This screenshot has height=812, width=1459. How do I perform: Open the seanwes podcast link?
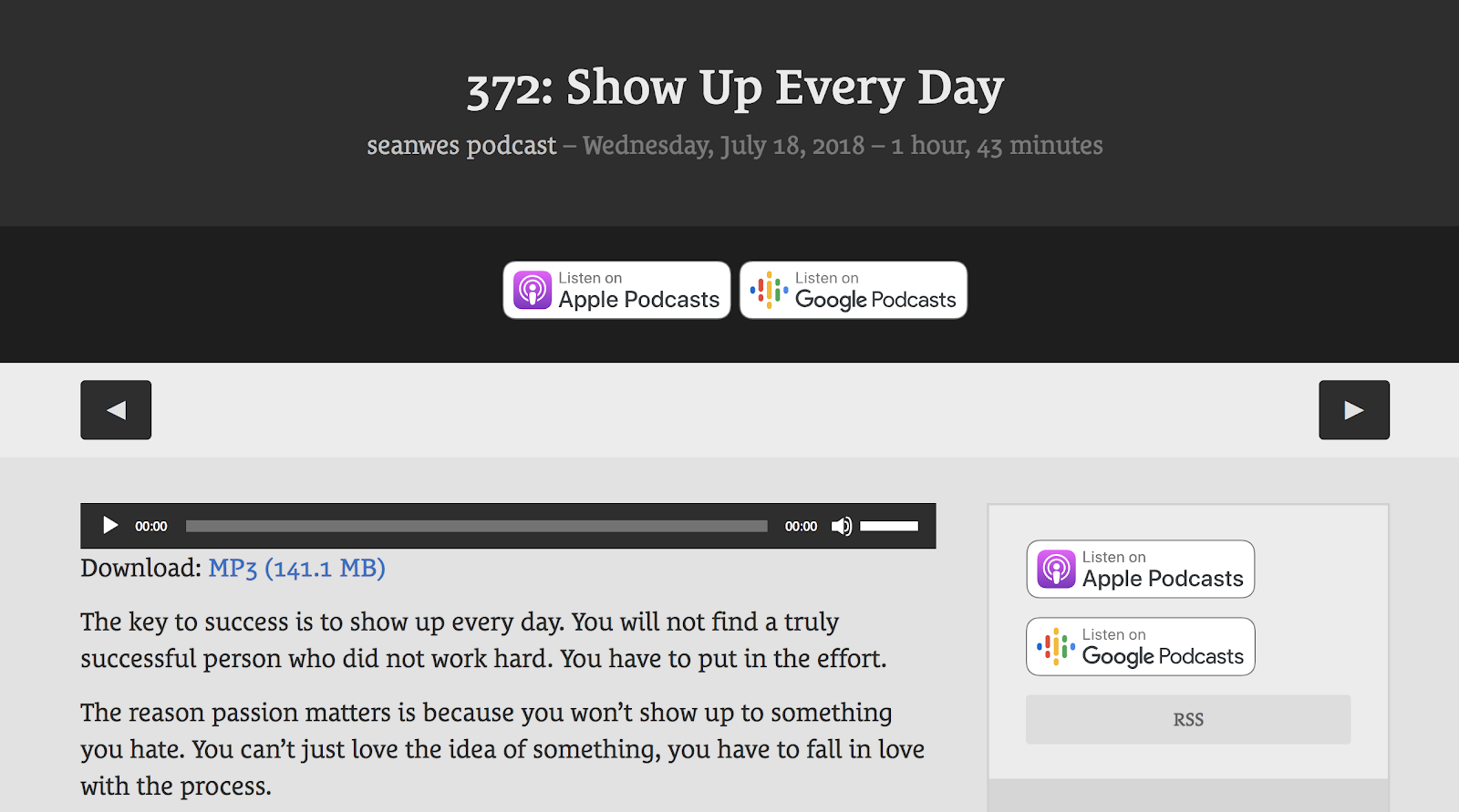461,146
